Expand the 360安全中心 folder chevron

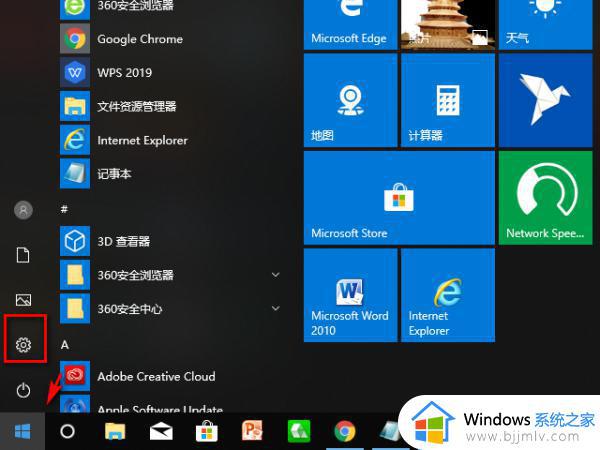pyautogui.click(x=276, y=308)
